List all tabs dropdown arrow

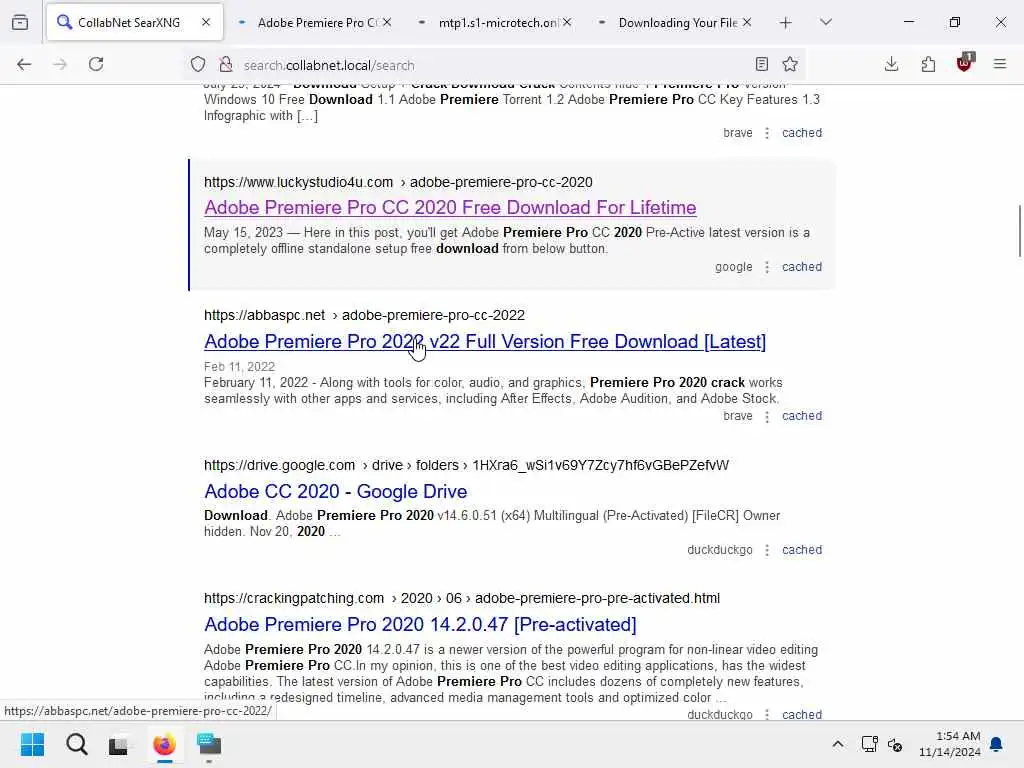[825, 23]
